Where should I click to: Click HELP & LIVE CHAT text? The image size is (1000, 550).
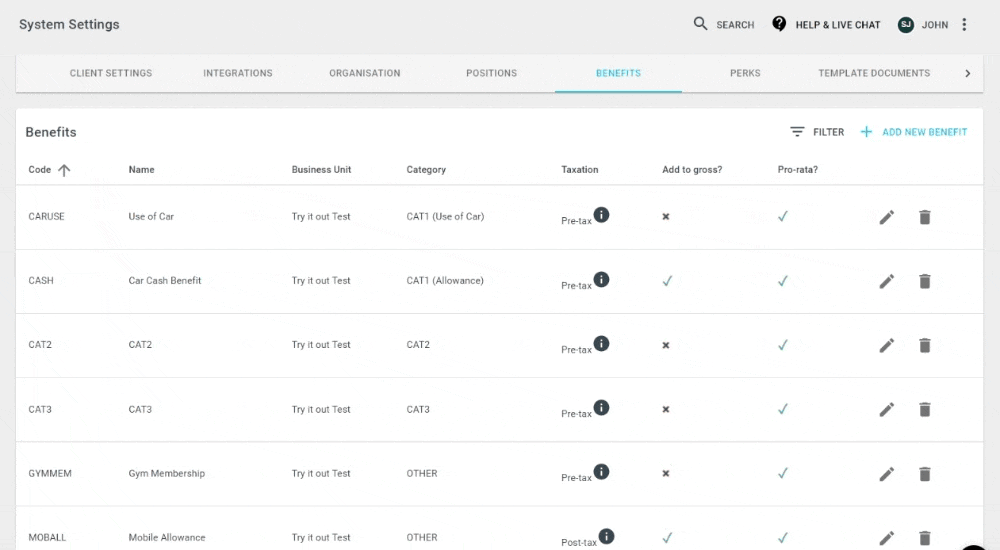(837, 25)
